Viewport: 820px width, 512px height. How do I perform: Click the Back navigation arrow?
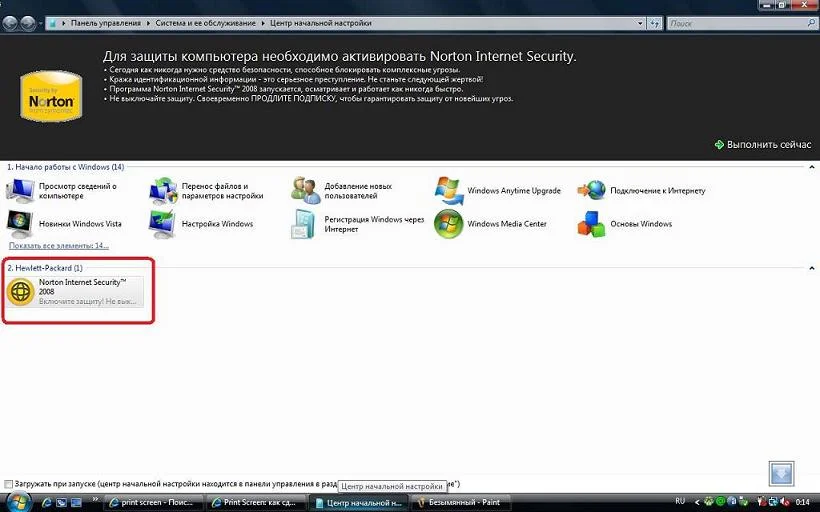(10, 23)
